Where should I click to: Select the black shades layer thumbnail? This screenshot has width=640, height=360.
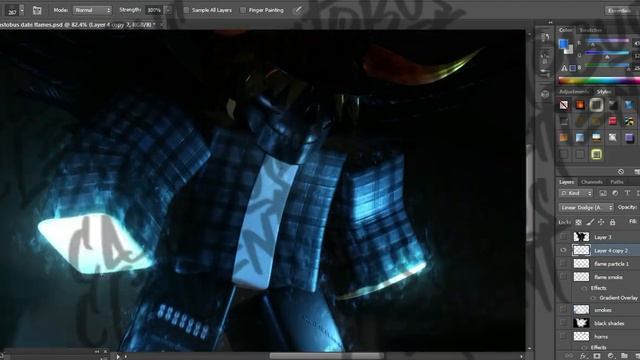(x=581, y=323)
